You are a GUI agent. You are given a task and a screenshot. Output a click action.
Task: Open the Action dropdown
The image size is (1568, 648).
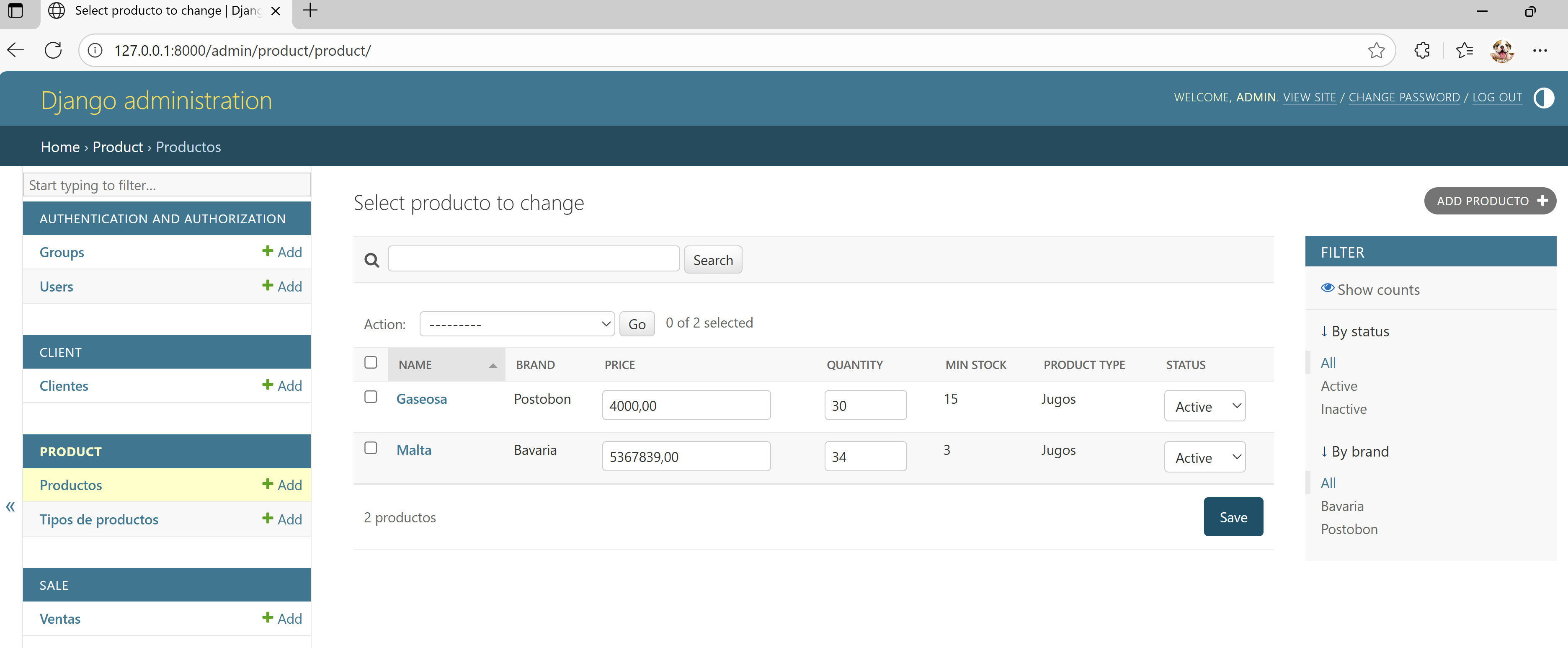(517, 323)
